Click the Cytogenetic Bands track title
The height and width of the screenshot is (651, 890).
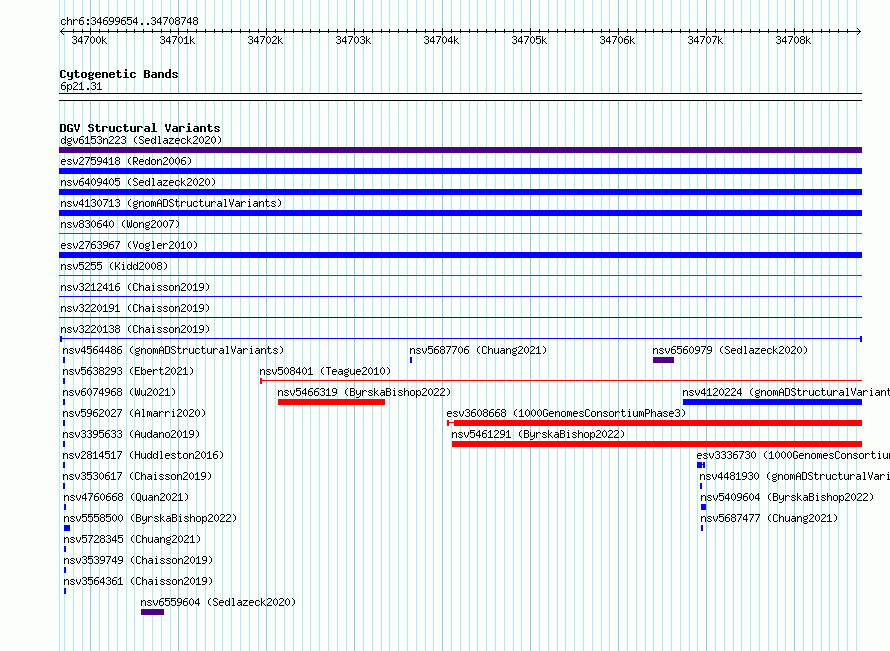click(x=119, y=74)
